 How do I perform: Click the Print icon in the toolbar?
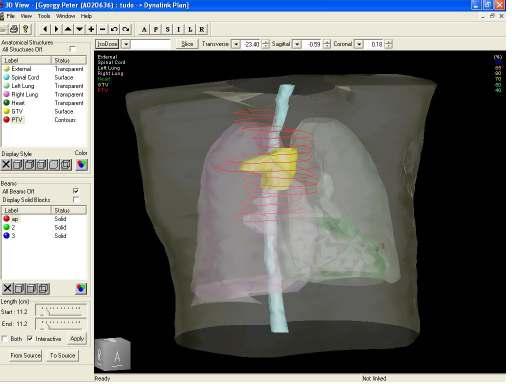click(14, 29)
